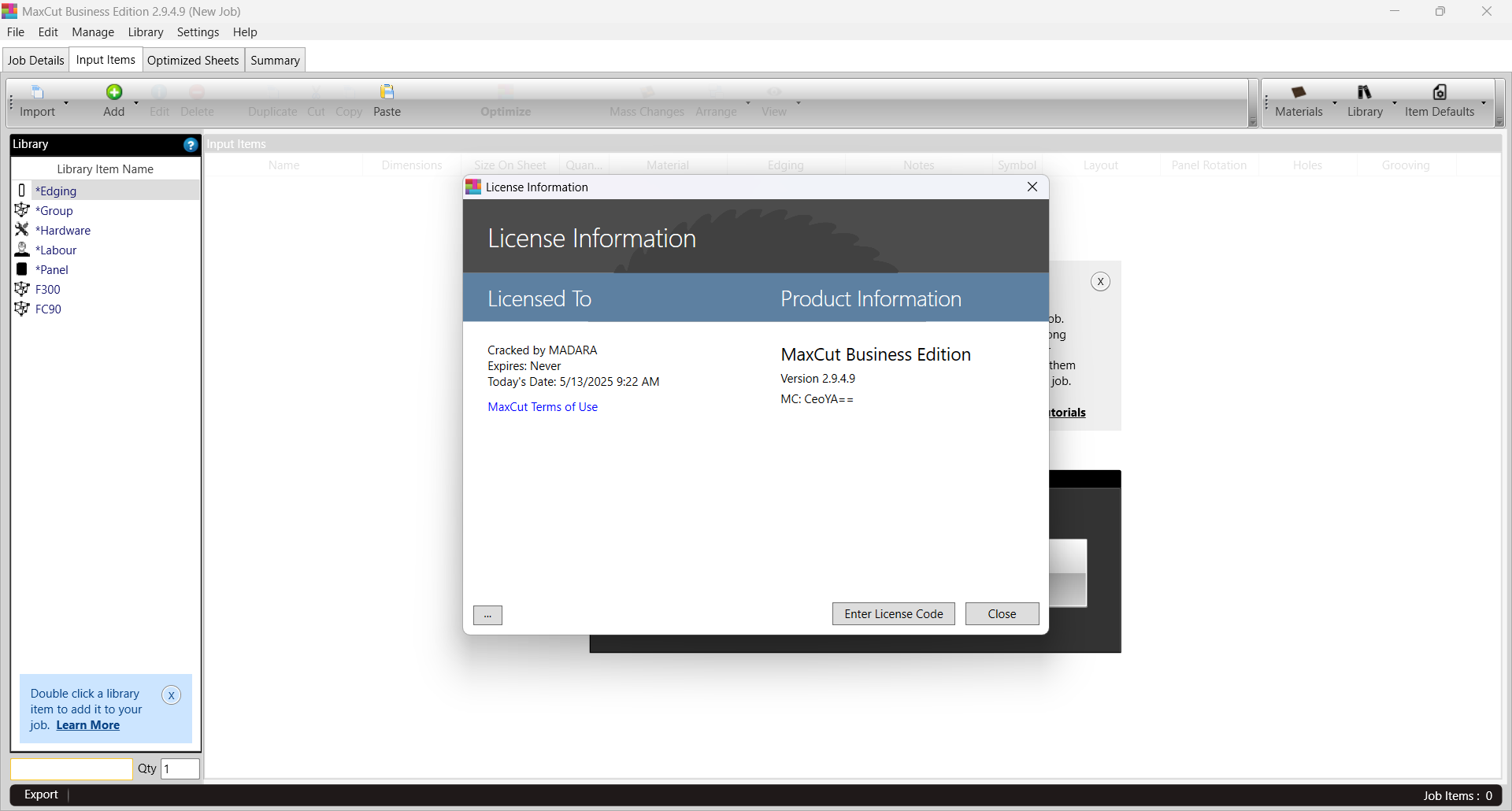Select the *Panel black square icon
1512x811 pixels.
click(x=22, y=269)
